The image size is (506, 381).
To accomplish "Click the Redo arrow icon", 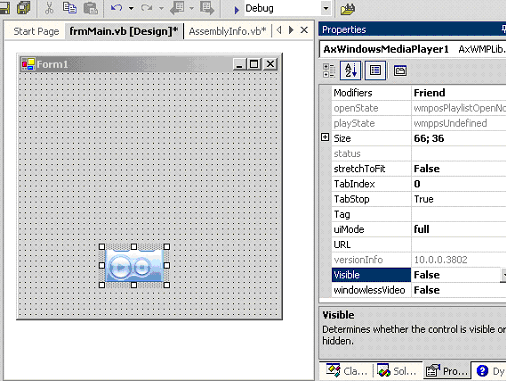I will pyautogui.click(x=146, y=8).
